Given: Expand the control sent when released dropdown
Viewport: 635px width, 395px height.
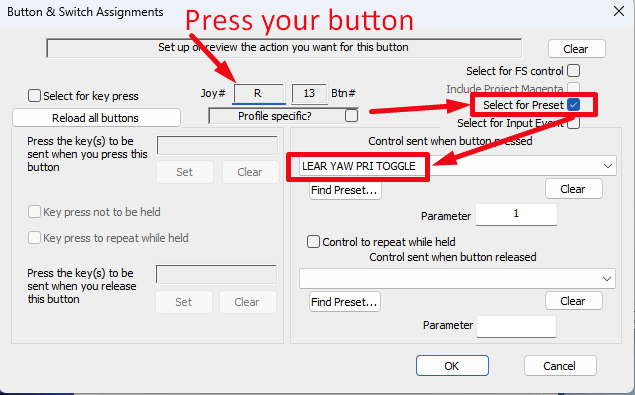Looking at the screenshot, I should [607, 279].
